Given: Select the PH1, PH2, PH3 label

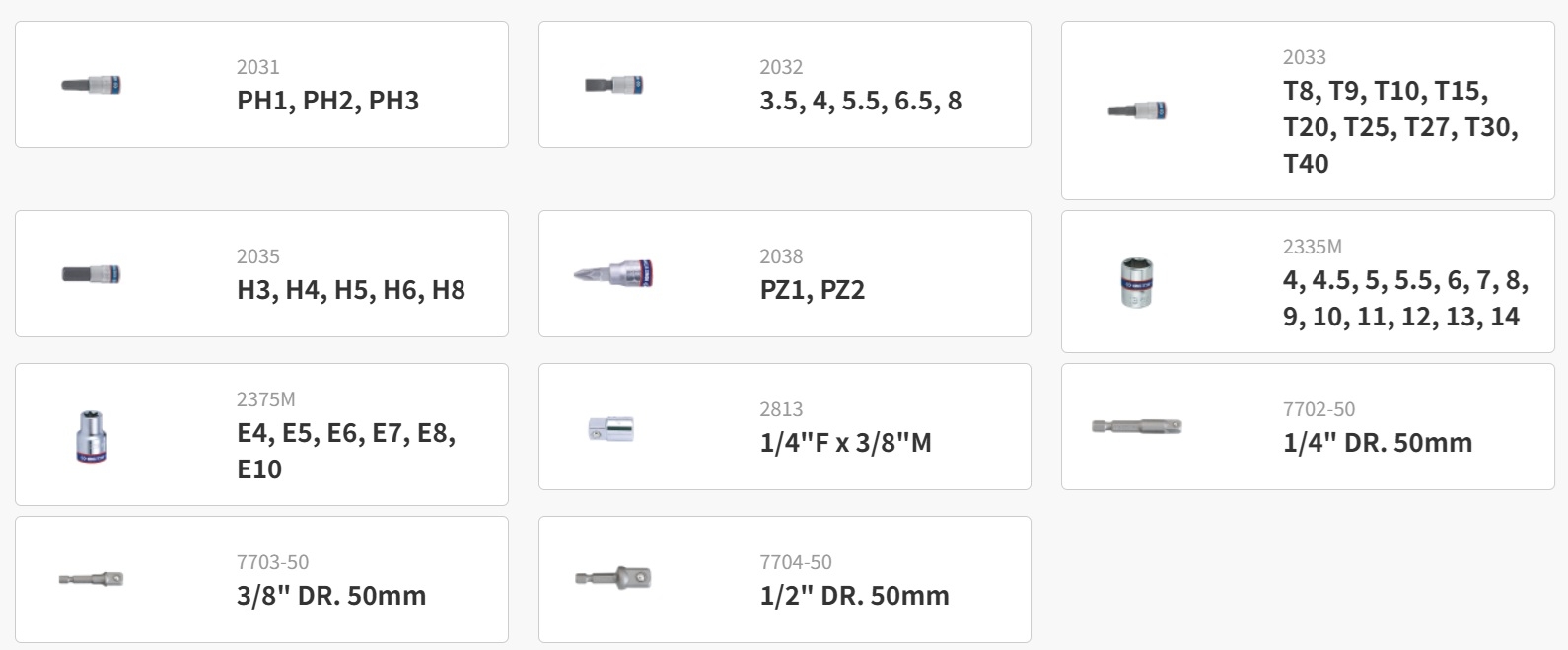Looking at the screenshot, I should pyautogui.click(x=327, y=101).
